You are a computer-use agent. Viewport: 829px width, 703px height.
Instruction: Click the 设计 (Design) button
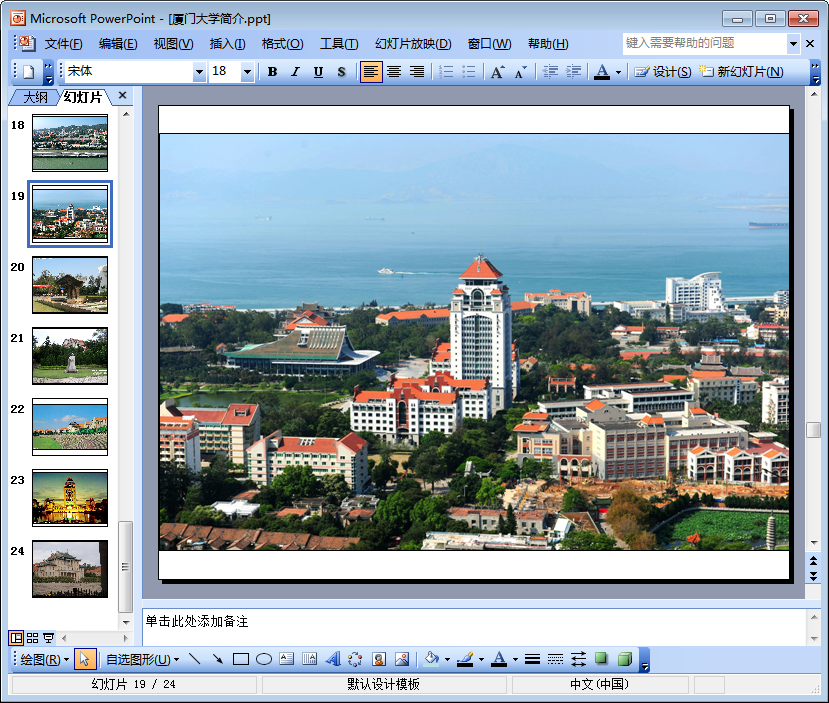tap(663, 72)
